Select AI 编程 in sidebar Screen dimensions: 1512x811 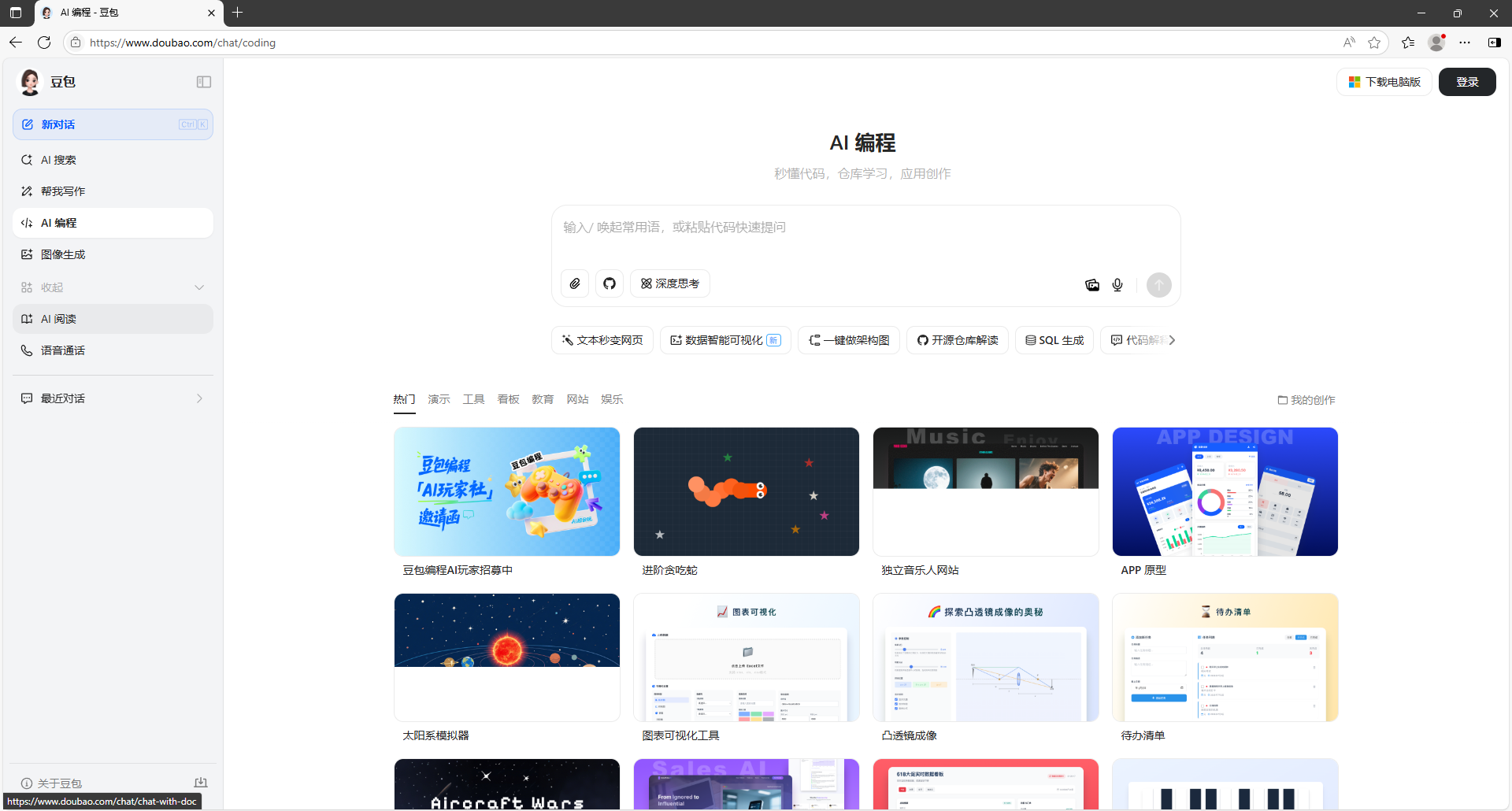click(113, 223)
